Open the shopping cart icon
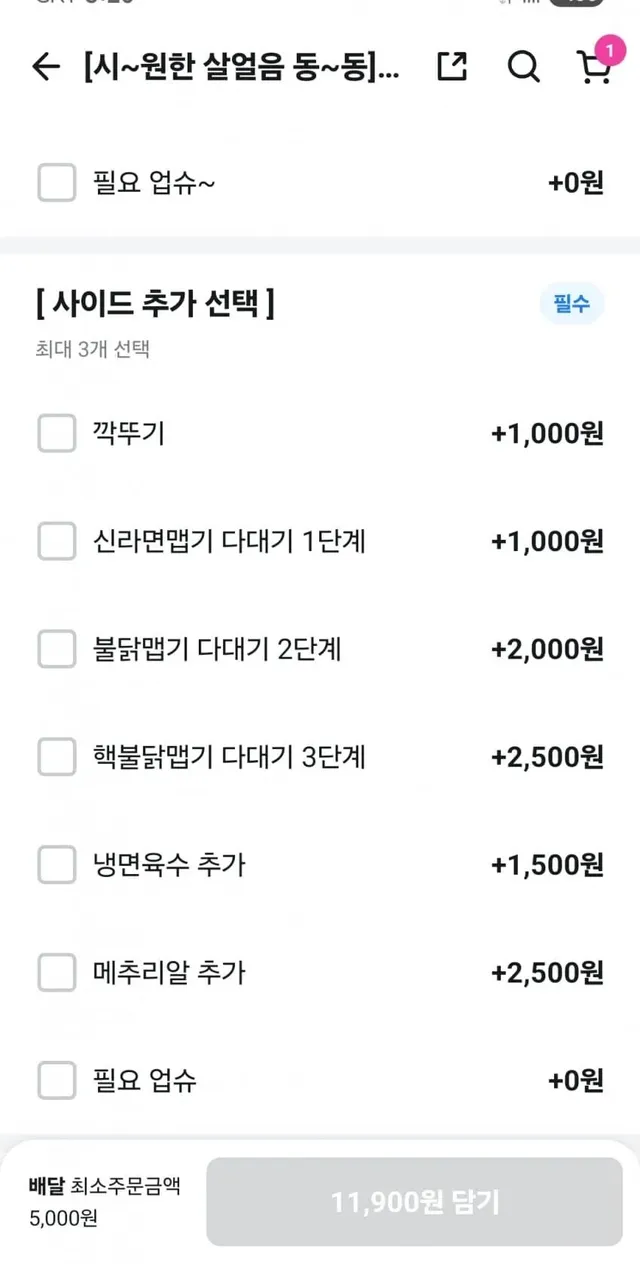640x1264 pixels. [594, 68]
